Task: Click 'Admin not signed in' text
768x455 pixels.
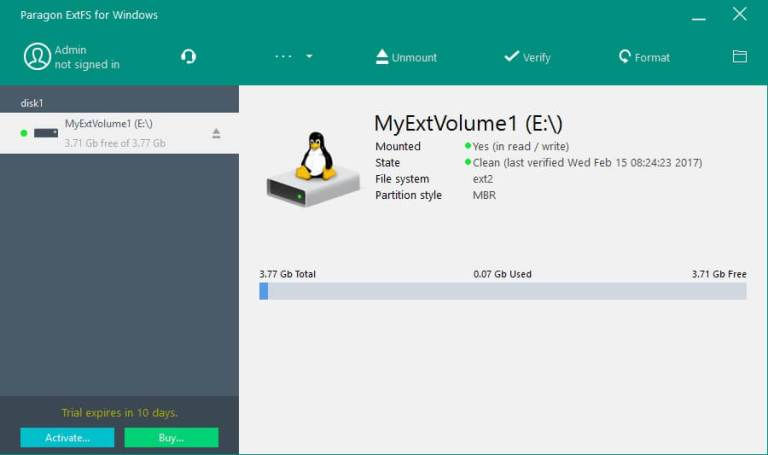Action: coord(87,57)
